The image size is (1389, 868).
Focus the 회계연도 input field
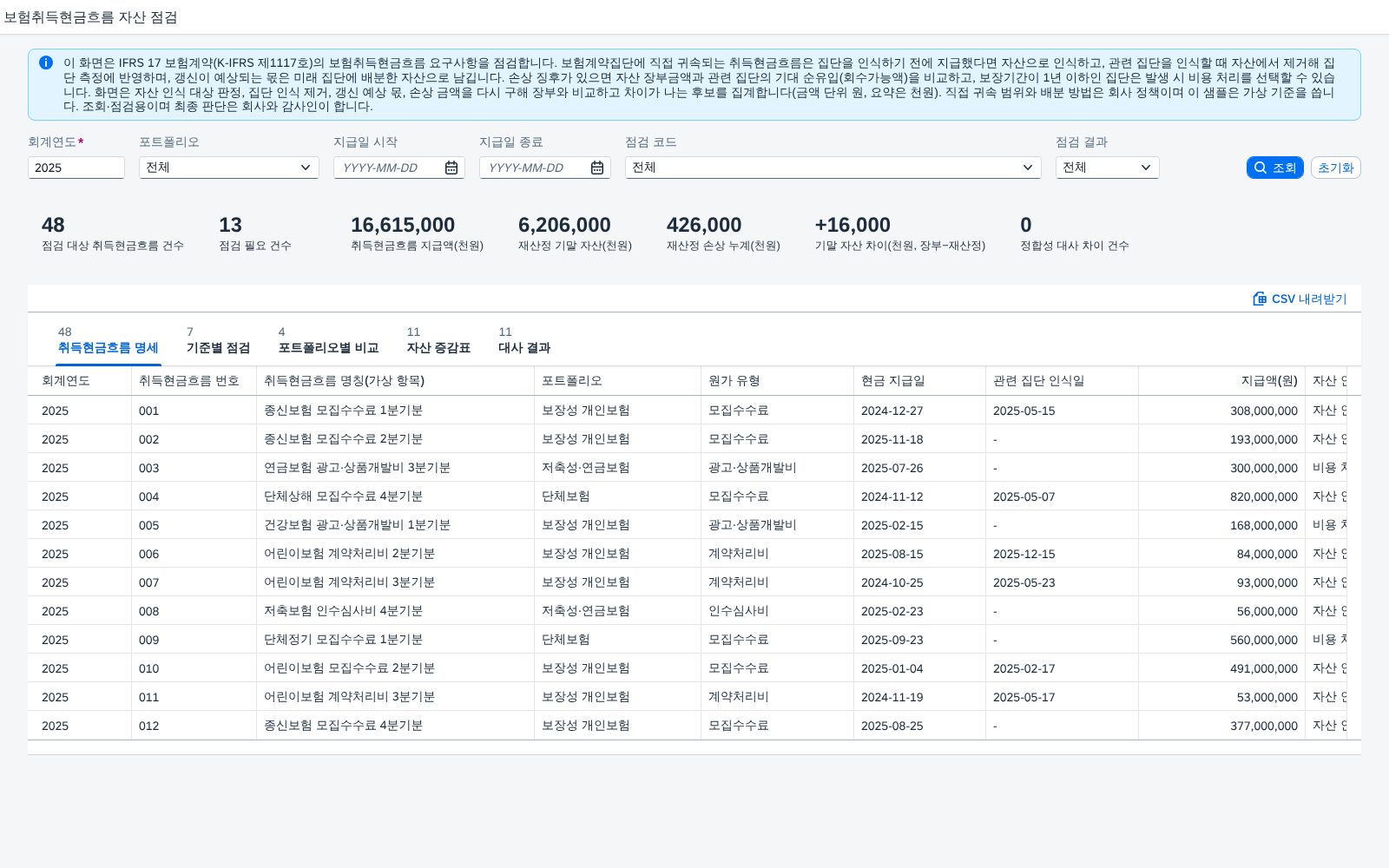[76, 168]
